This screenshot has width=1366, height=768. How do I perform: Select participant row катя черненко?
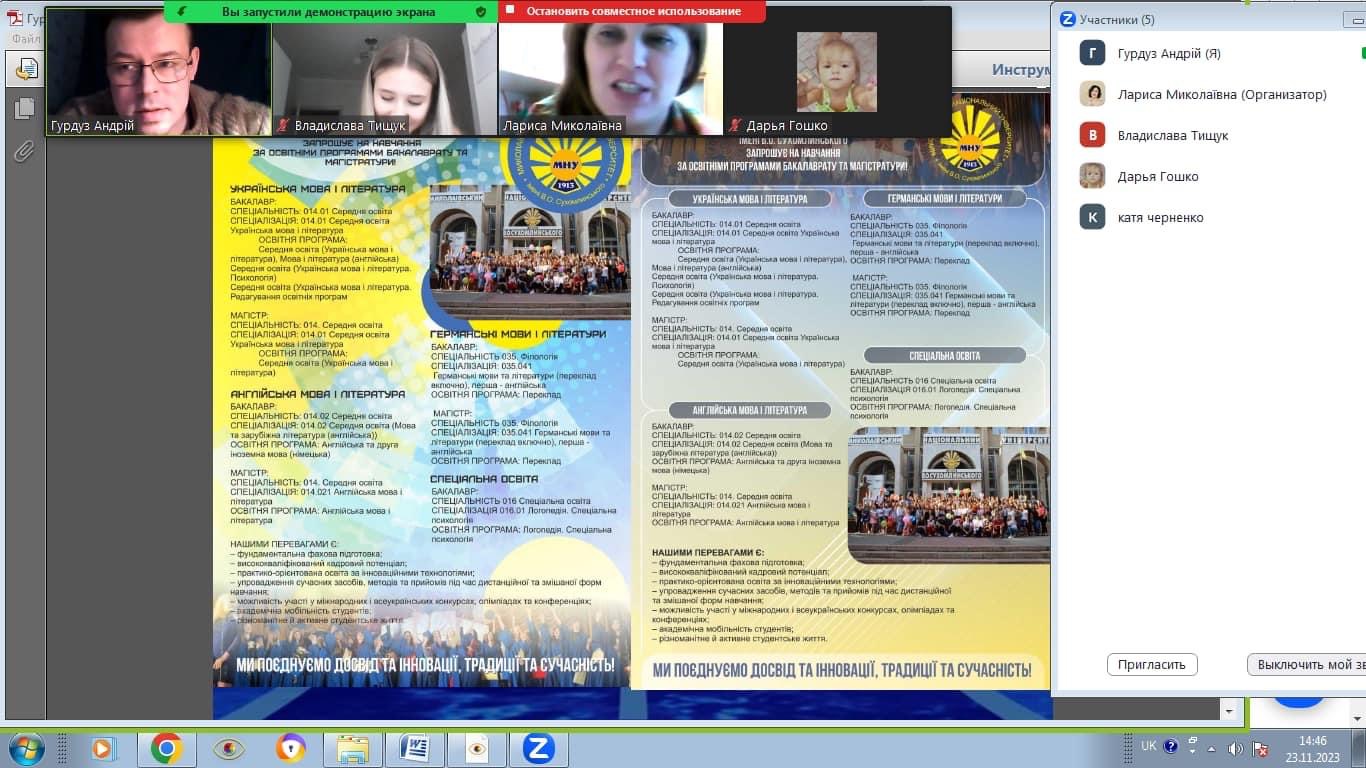click(x=1212, y=217)
